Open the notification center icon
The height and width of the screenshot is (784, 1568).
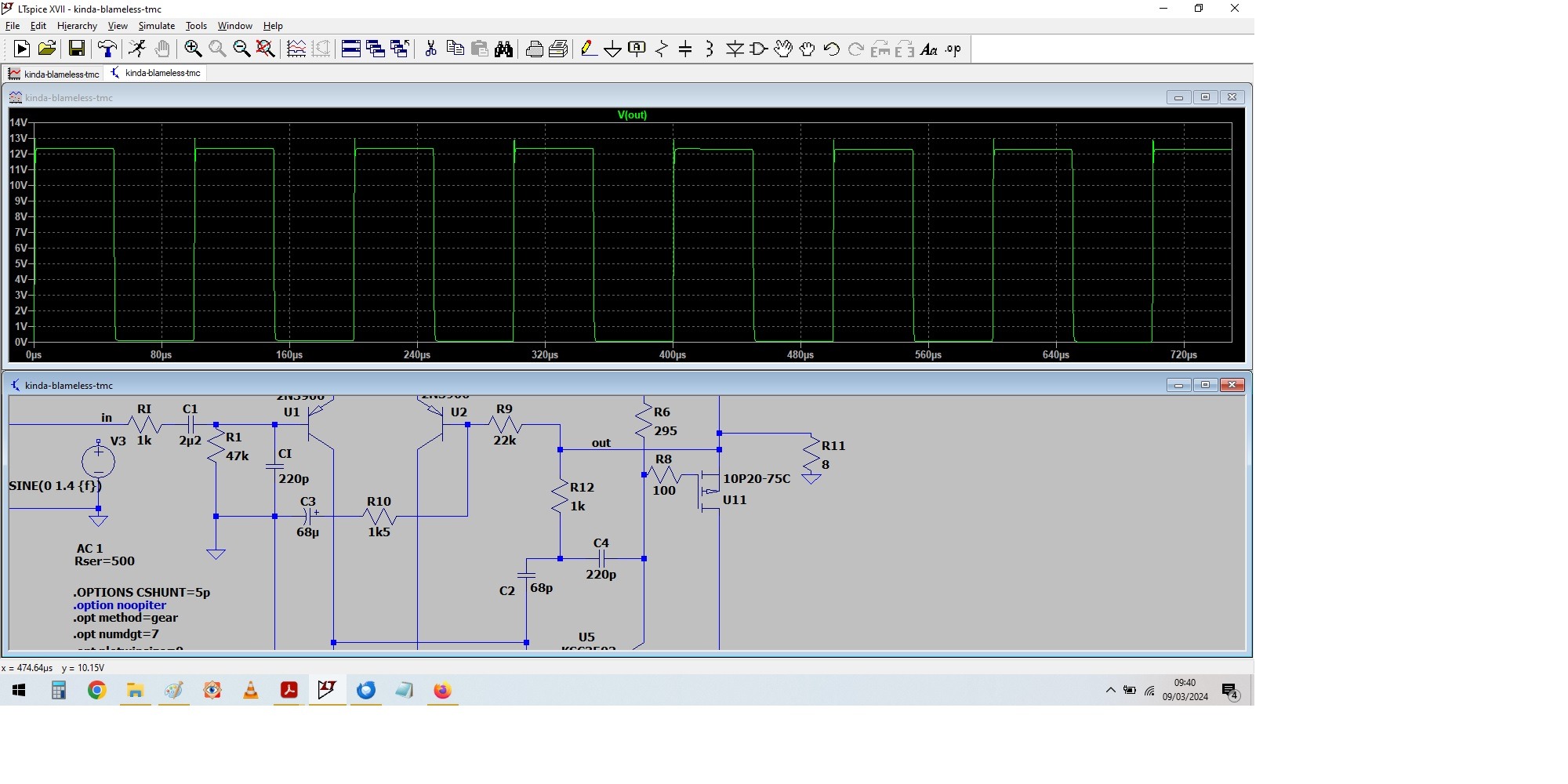pos(1230,691)
